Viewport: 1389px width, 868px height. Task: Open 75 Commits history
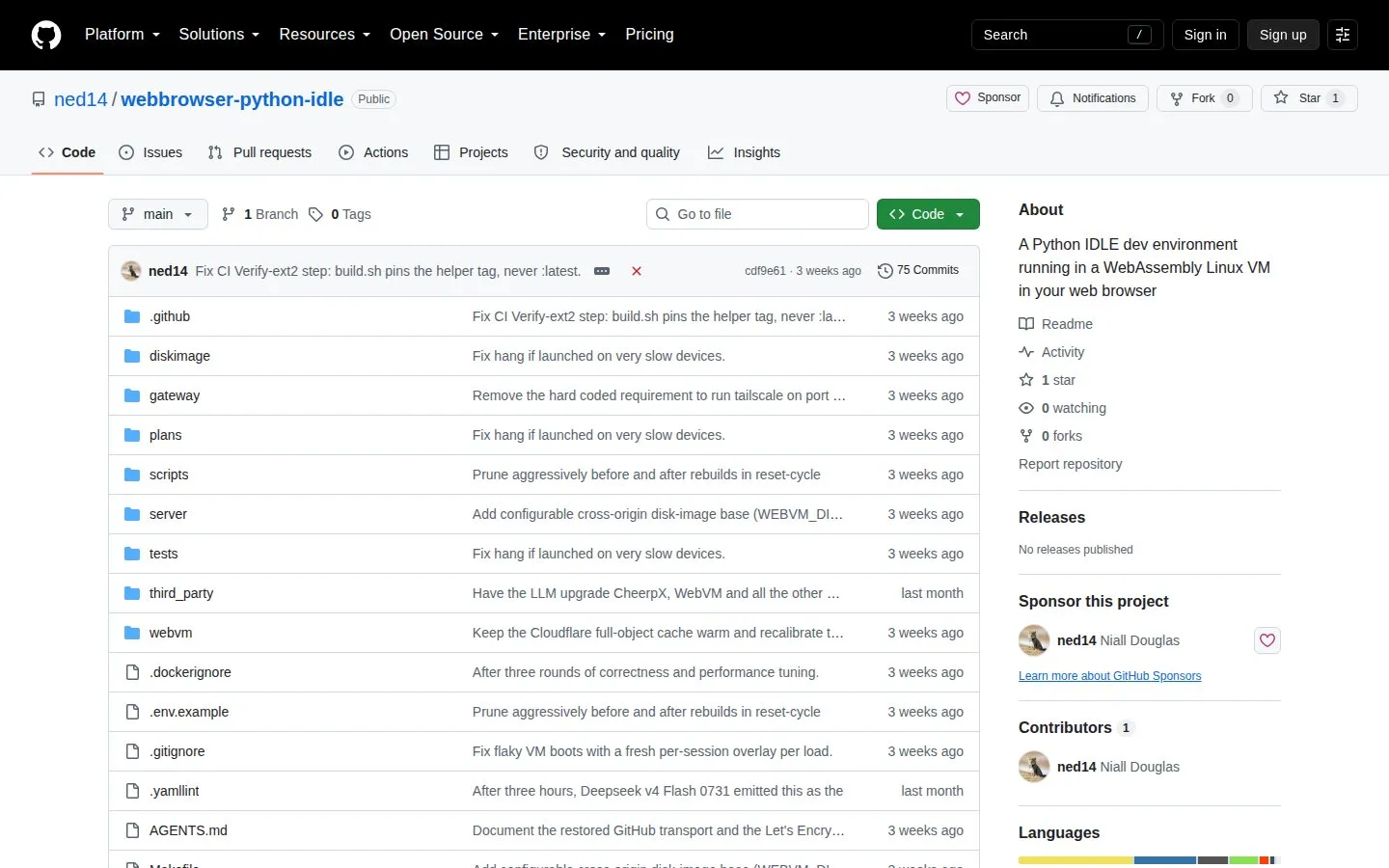918,271
